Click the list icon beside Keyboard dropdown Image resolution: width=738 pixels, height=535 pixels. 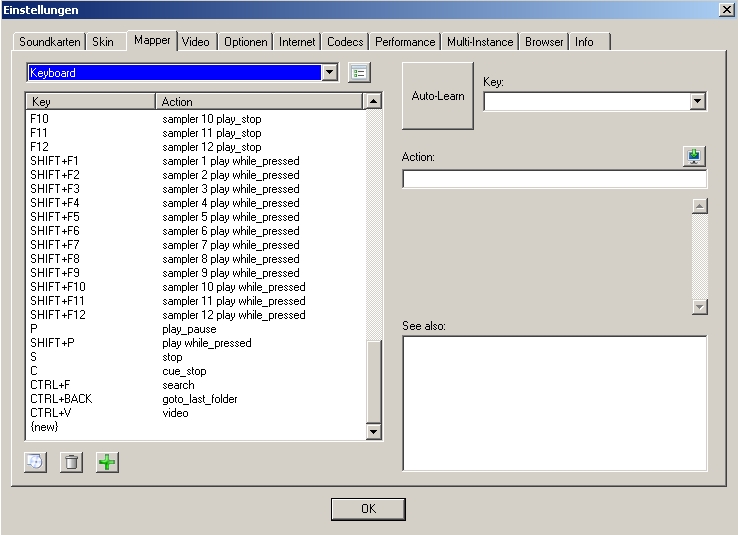(359, 73)
